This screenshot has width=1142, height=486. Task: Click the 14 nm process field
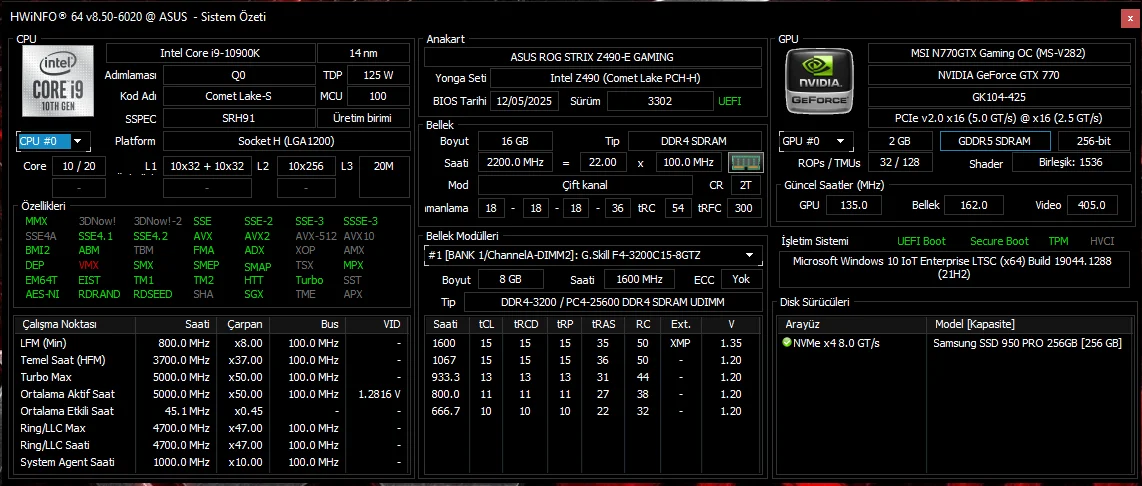coord(363,53)
